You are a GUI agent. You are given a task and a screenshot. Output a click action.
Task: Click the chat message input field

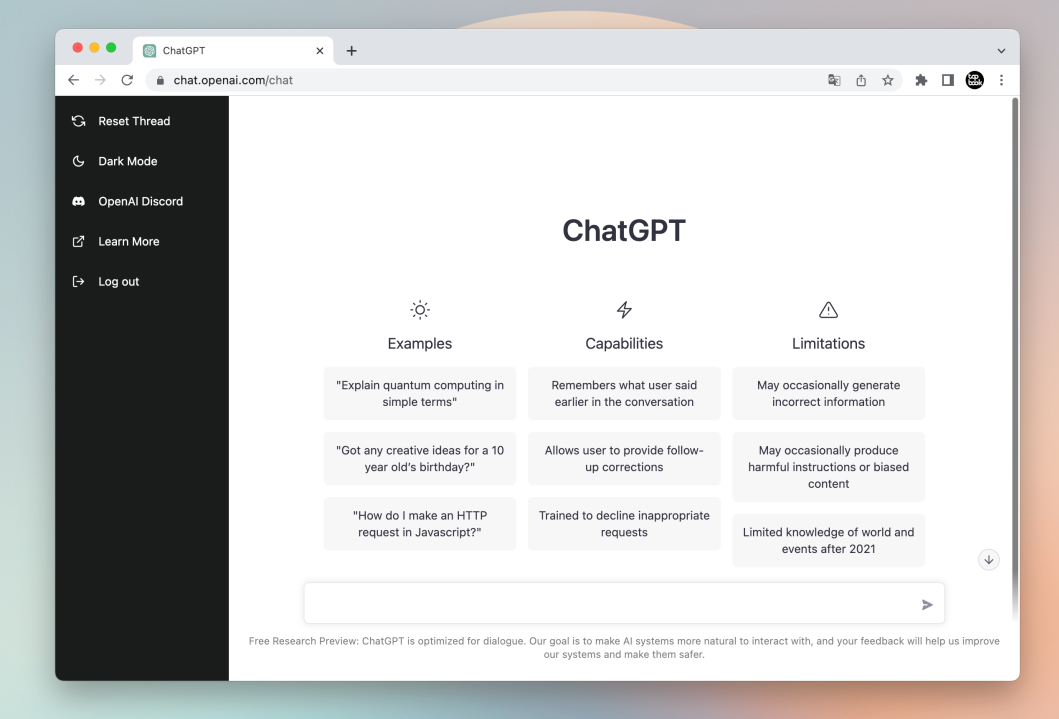(x=610, y=604)
